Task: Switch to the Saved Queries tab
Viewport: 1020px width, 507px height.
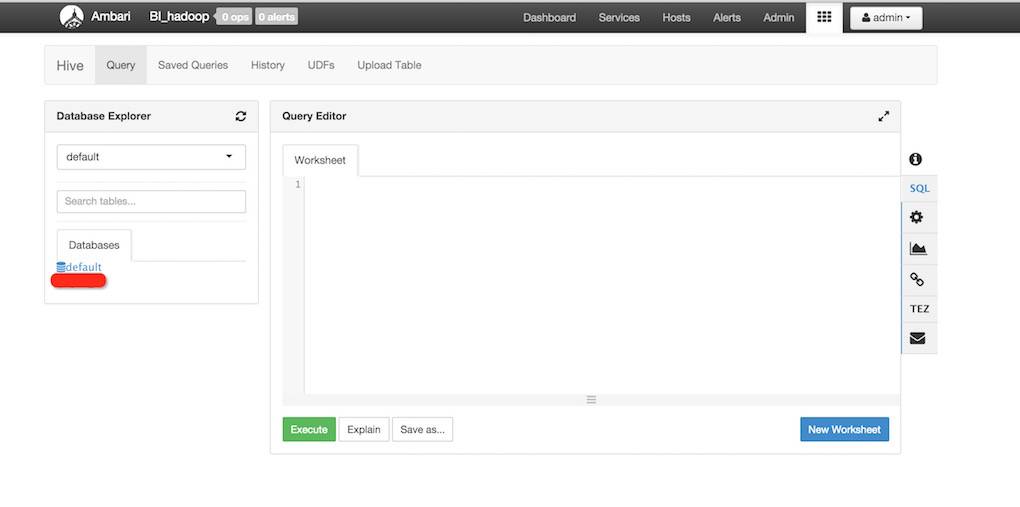Action: click(x=193, y=65)
